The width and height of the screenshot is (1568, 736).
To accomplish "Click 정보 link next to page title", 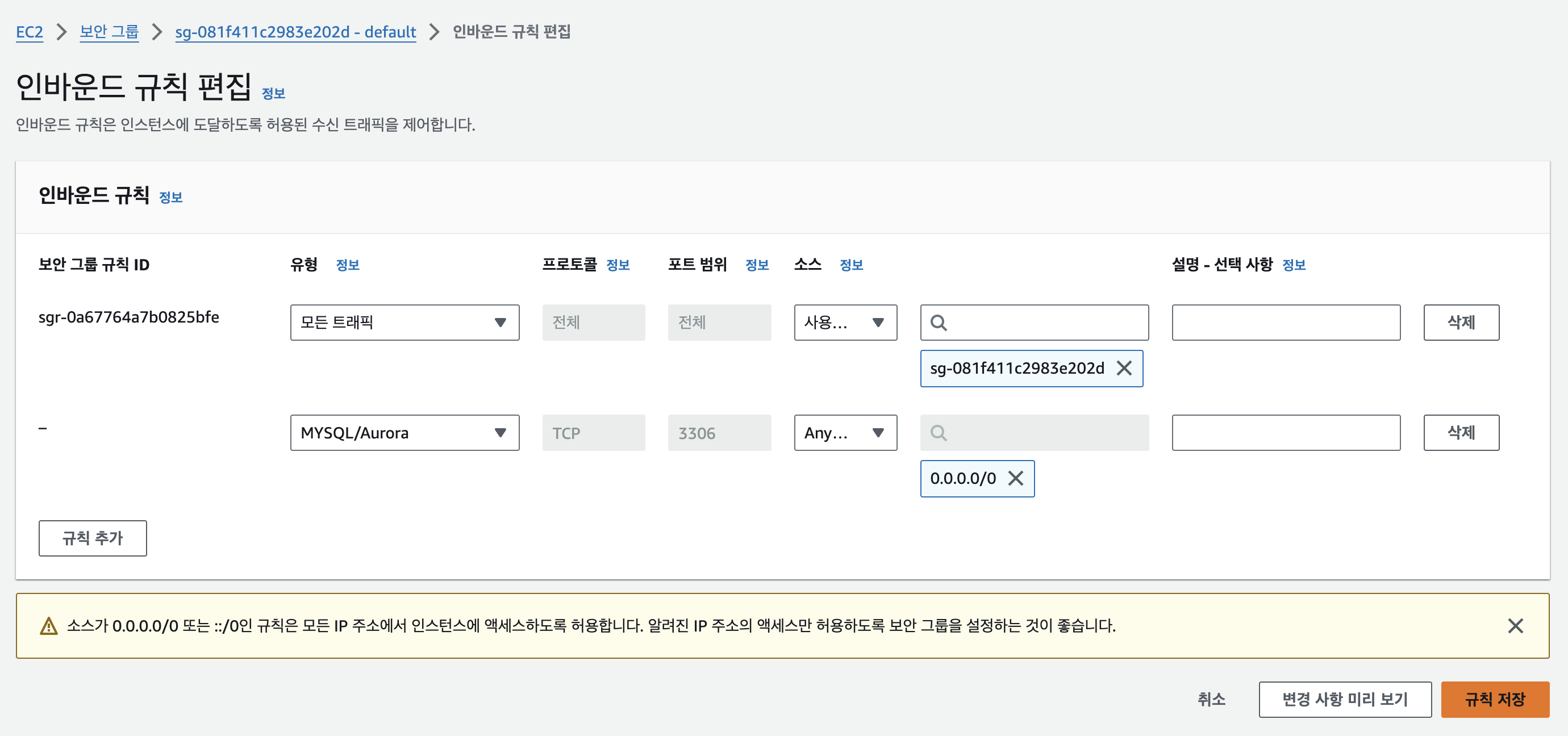I will tap(273, 93).
